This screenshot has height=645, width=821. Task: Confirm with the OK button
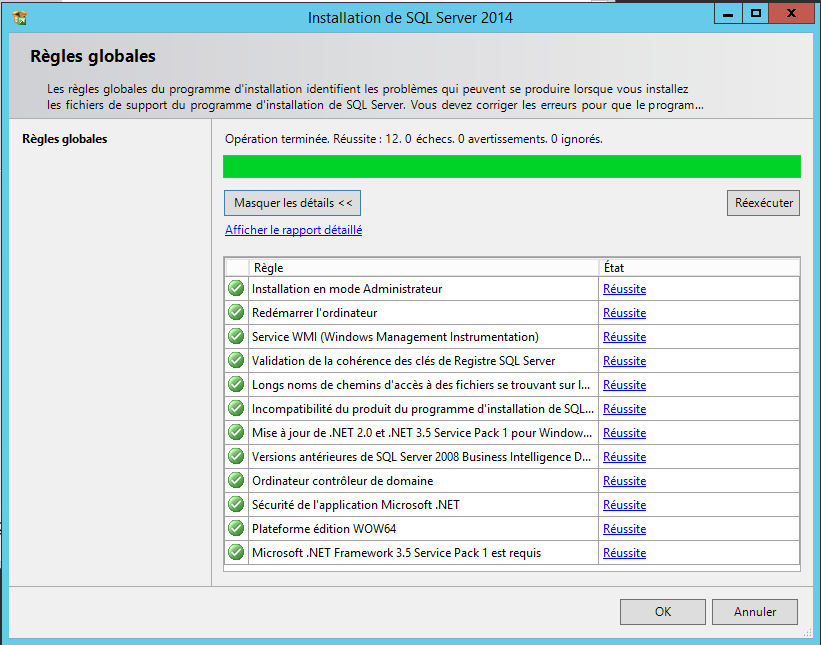click(663, 611)
